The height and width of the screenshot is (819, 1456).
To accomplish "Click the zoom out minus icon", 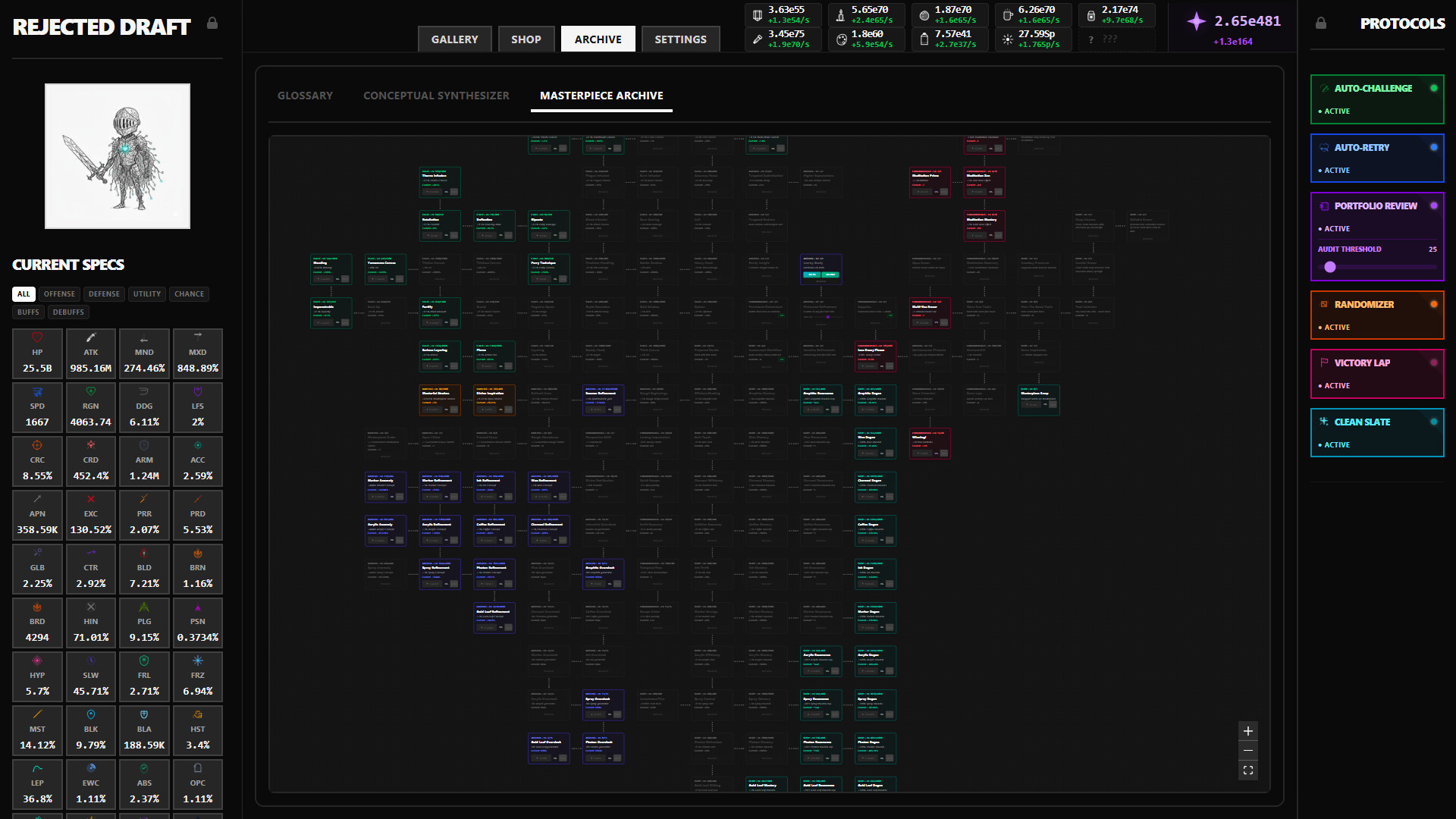I will point(1248,751).
